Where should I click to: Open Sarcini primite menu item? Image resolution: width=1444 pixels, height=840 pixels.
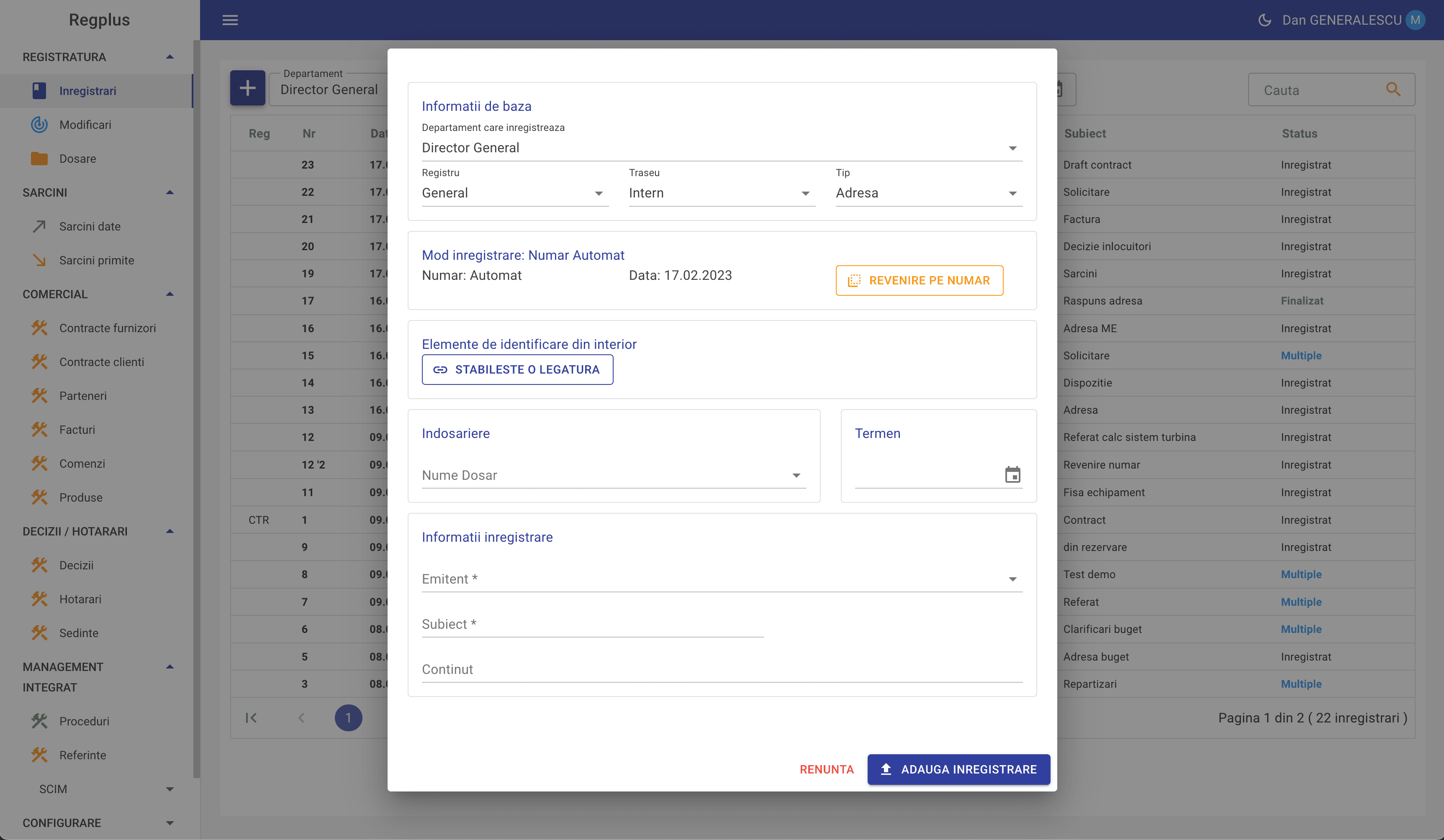(96, 261)
